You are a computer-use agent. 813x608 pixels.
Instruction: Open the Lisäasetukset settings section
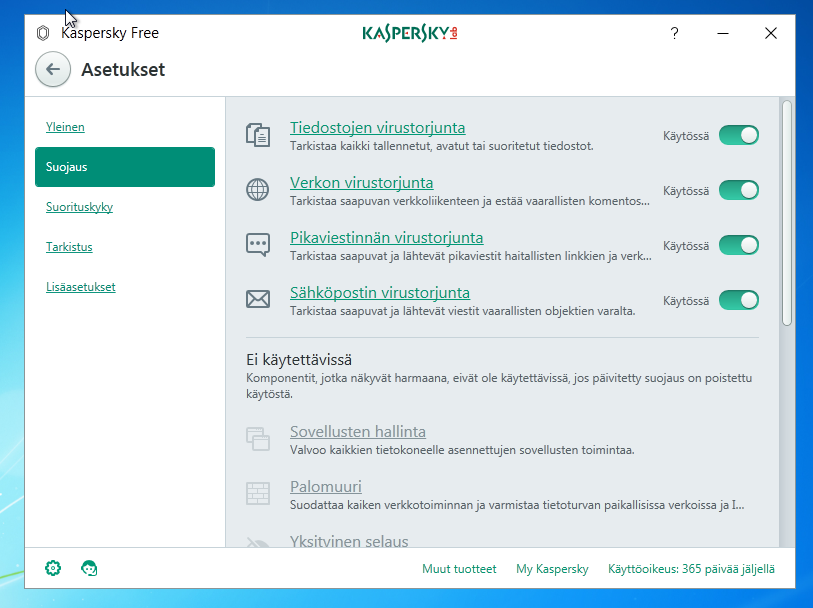coord(80,287)
